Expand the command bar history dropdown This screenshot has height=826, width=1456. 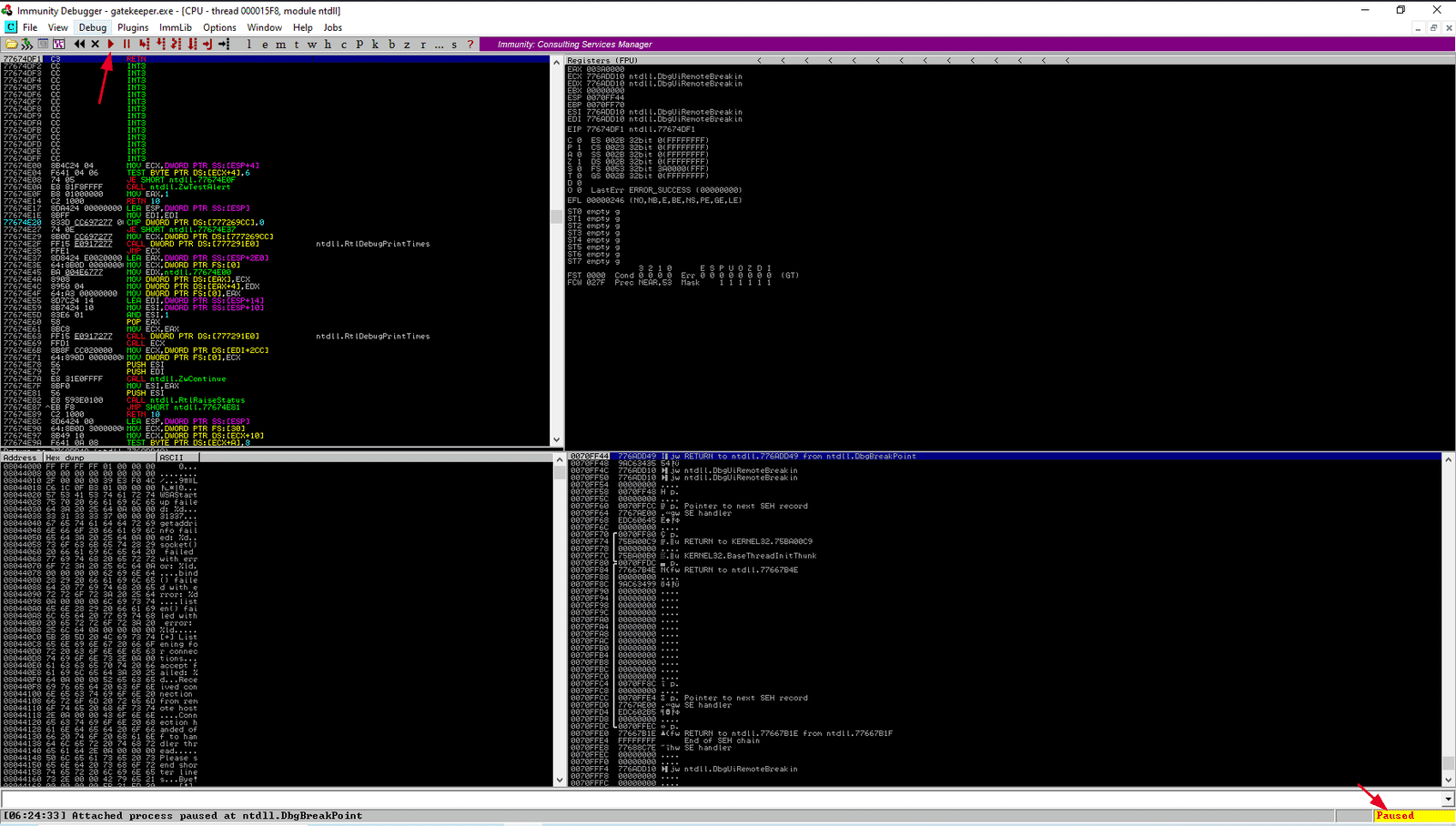1448,799
